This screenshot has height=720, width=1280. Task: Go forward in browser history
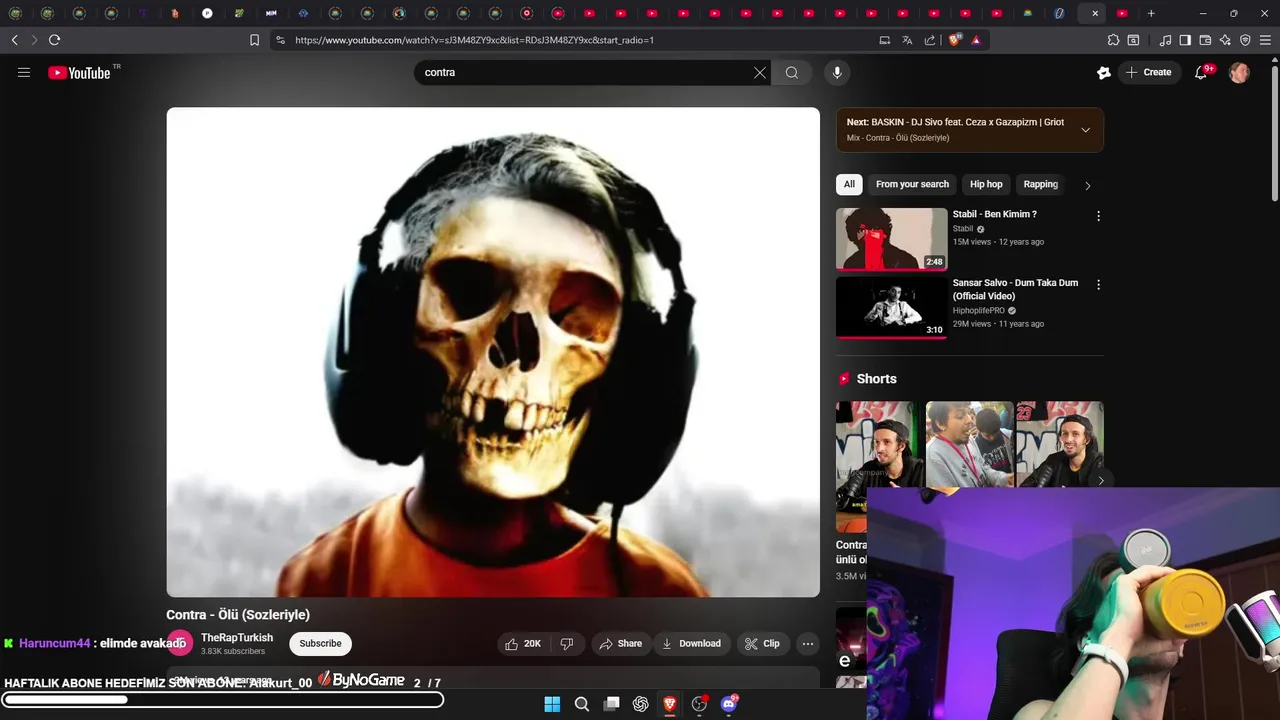click(34, 40)
